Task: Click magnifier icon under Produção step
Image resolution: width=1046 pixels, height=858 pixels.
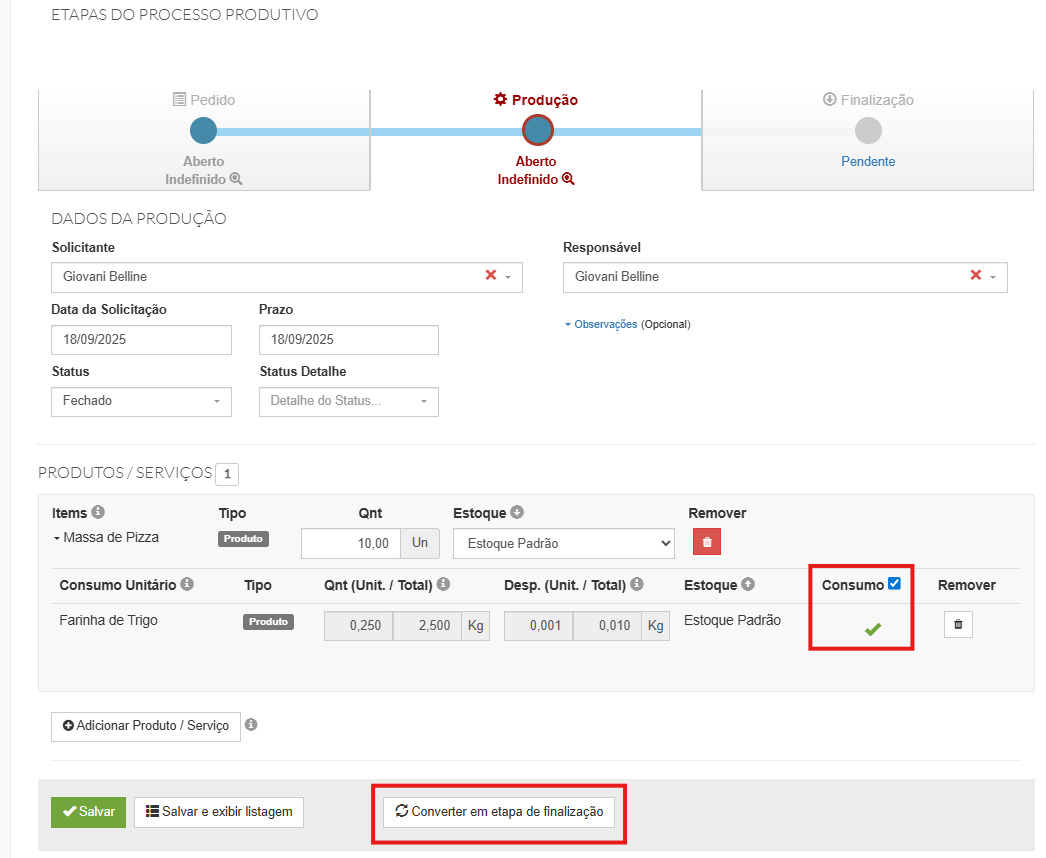Action: (568, 179)
